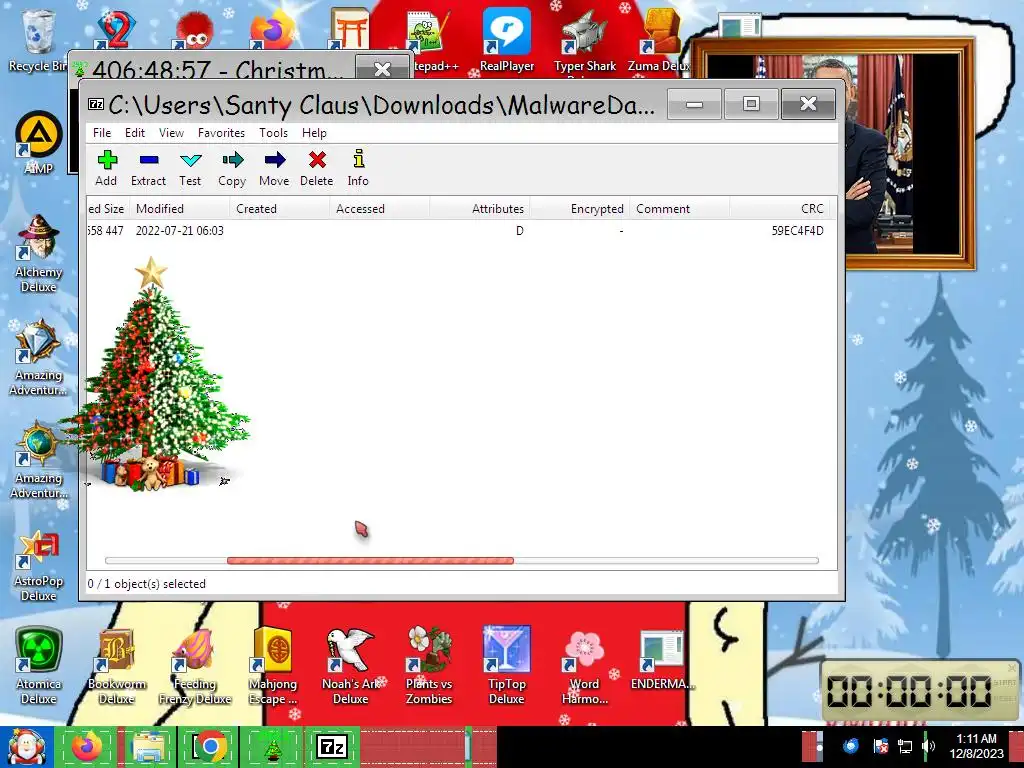Viewport: 1024px width, 768px height.
Task: Click the '0 / 1 object(s) selected' status text
Action: tap(146, 584)
